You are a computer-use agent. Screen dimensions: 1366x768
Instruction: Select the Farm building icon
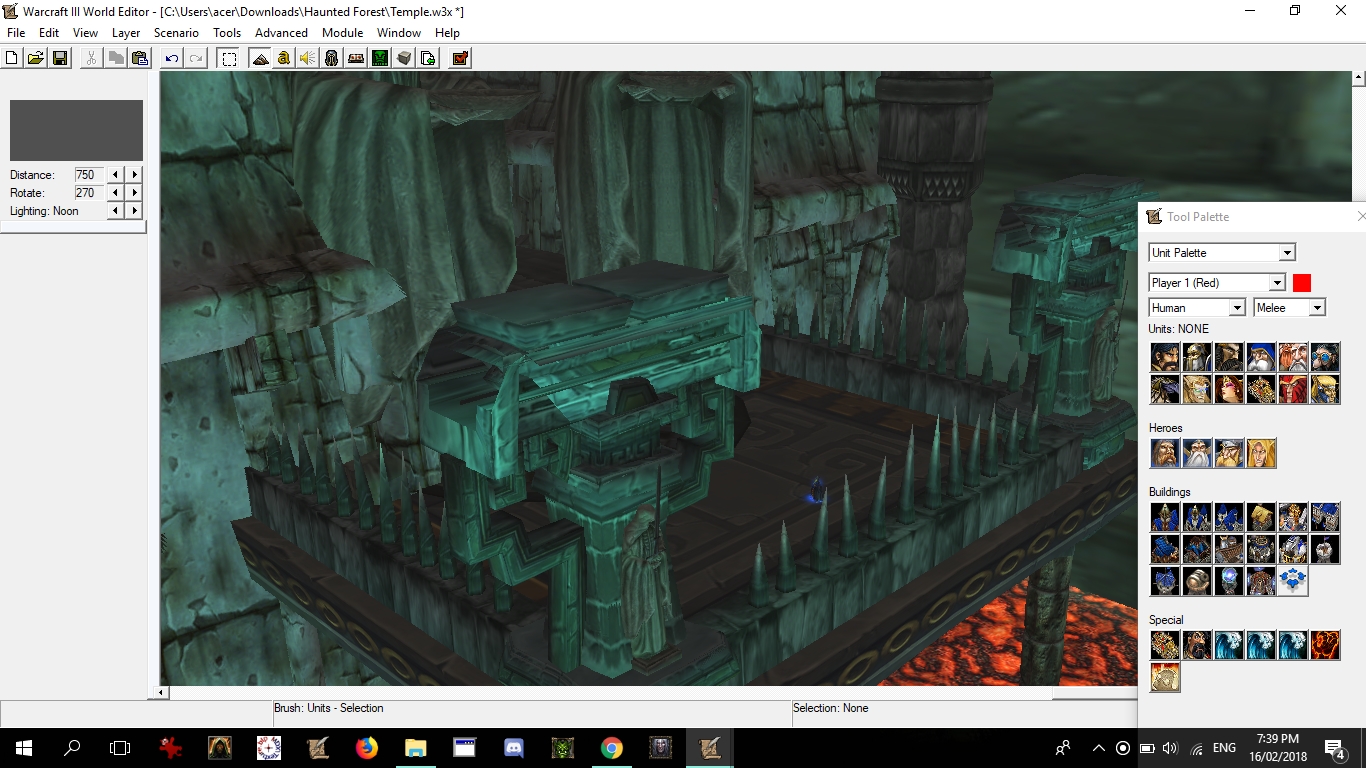[x=1261, y=517]
